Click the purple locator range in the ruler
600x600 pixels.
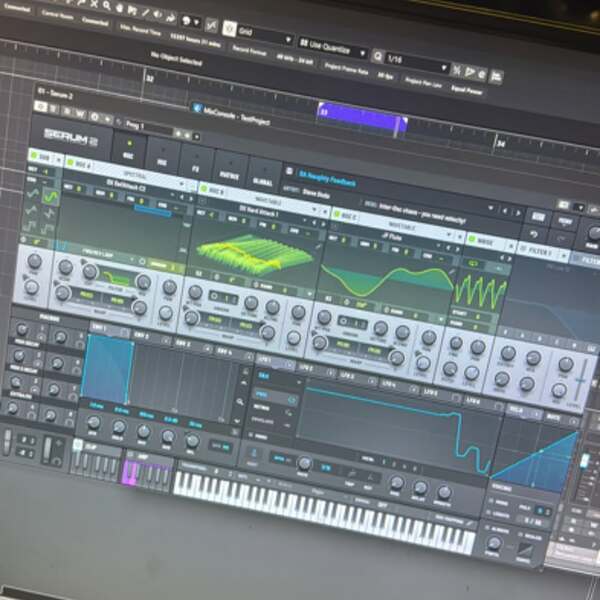362,118
